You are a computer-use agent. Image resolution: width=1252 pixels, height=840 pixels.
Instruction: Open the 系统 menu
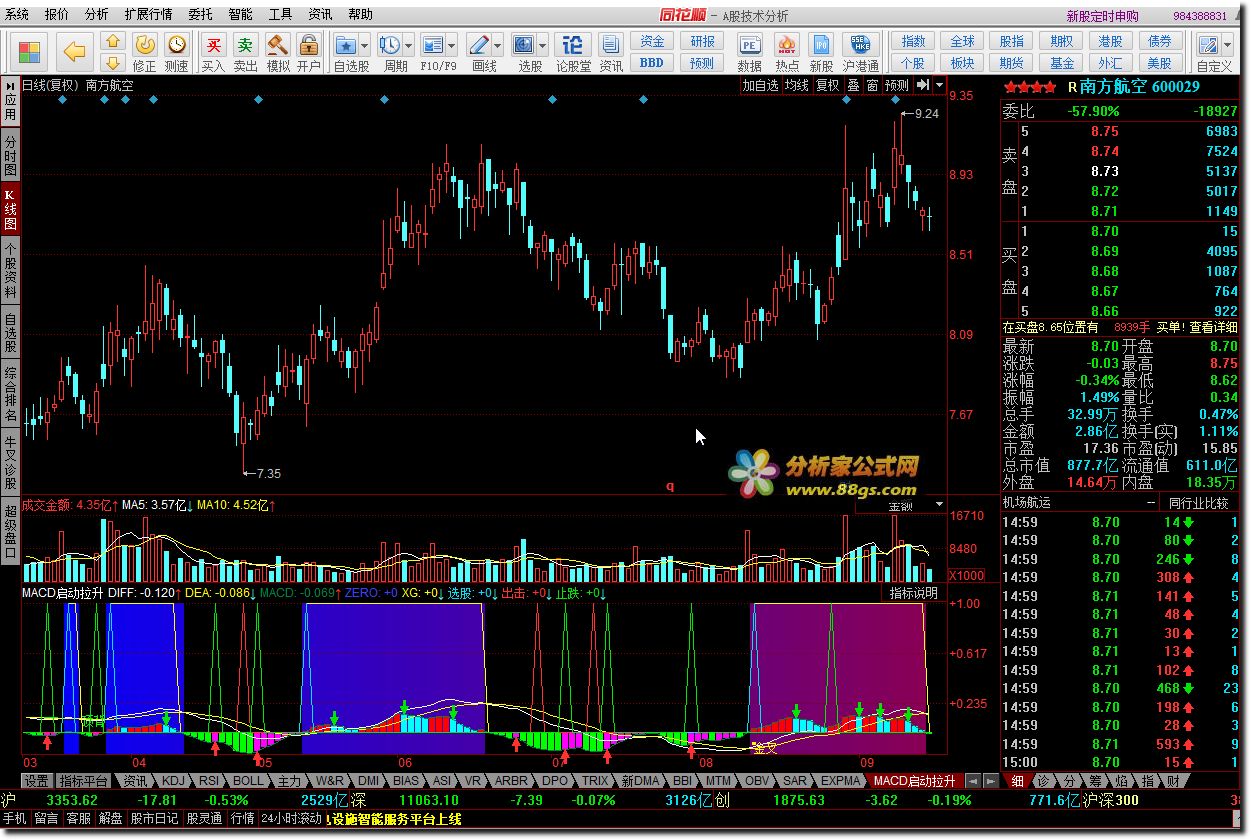17,14
